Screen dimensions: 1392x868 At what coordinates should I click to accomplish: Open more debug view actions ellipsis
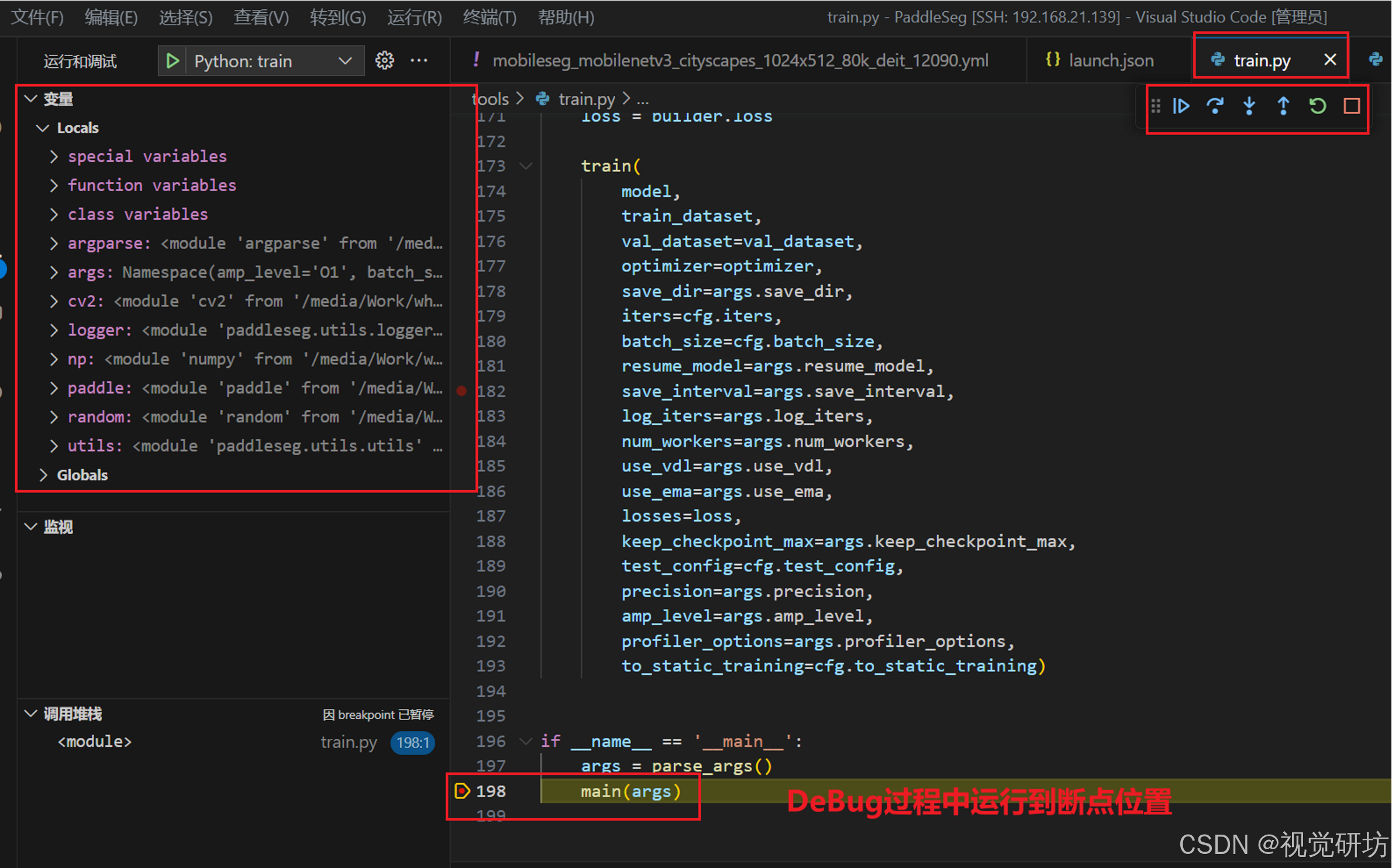(419, 61)
